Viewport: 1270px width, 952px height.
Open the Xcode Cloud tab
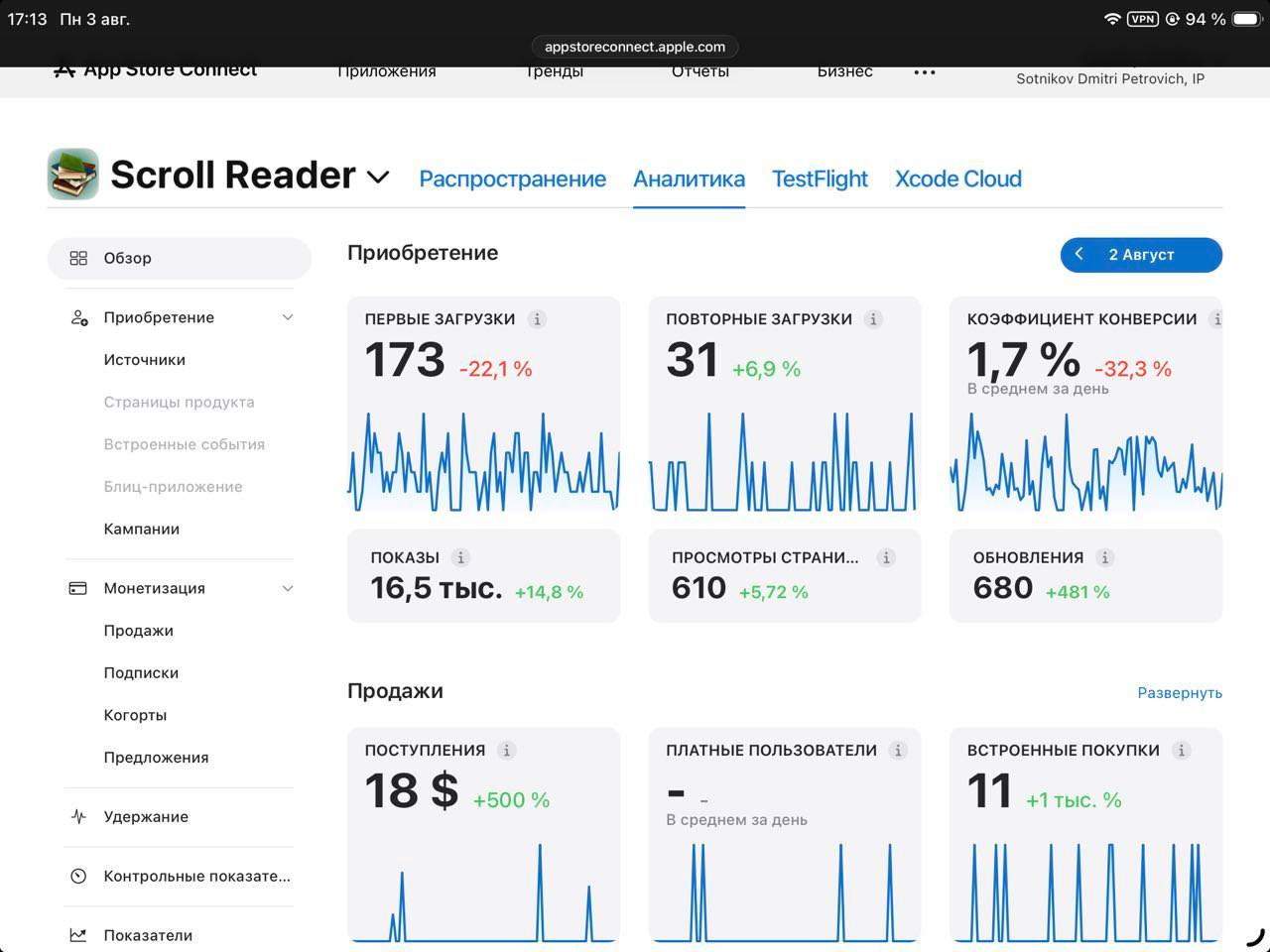(x=958, y=178)
